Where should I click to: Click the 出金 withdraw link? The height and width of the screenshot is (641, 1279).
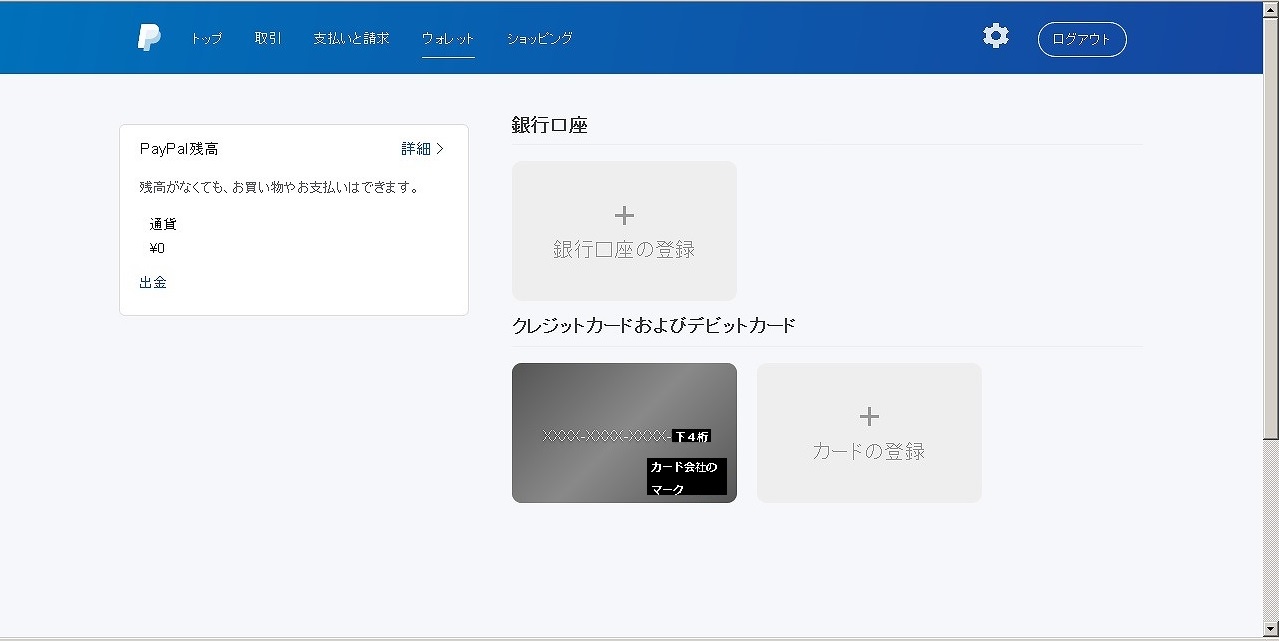(x=153, y=283)
